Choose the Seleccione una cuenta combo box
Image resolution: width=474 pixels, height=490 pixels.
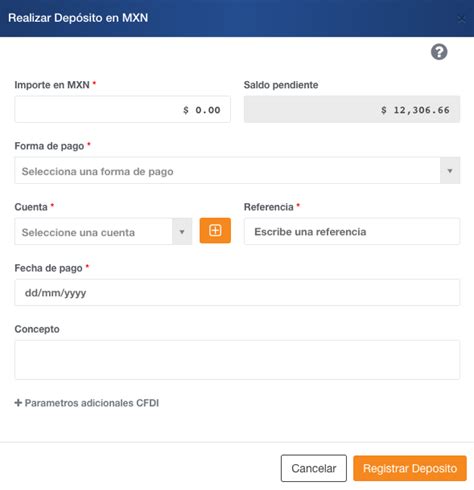tap(103, 232)
